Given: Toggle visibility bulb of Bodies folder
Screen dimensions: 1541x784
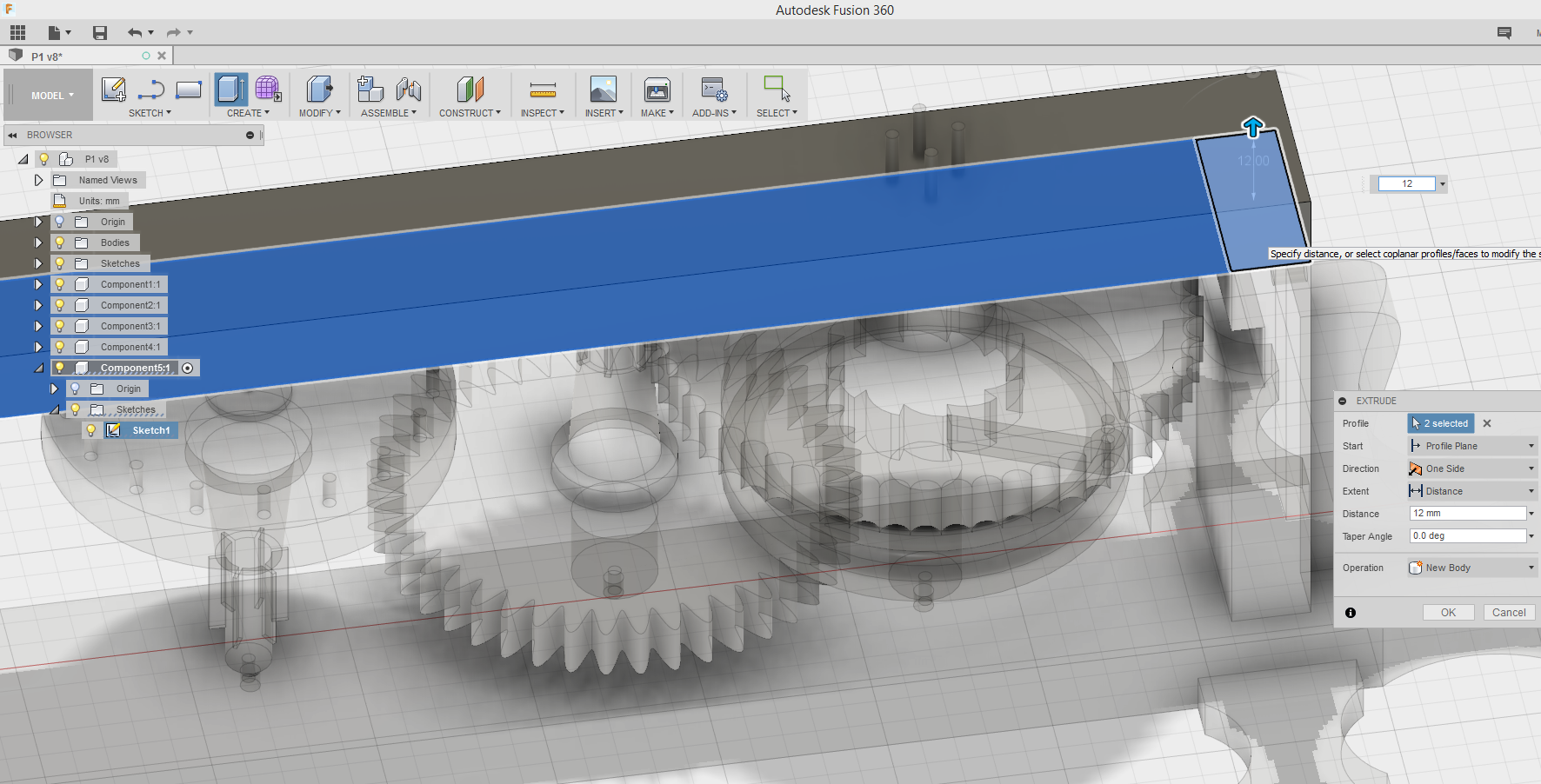Looking at the screenshot, I should [60, 243].
